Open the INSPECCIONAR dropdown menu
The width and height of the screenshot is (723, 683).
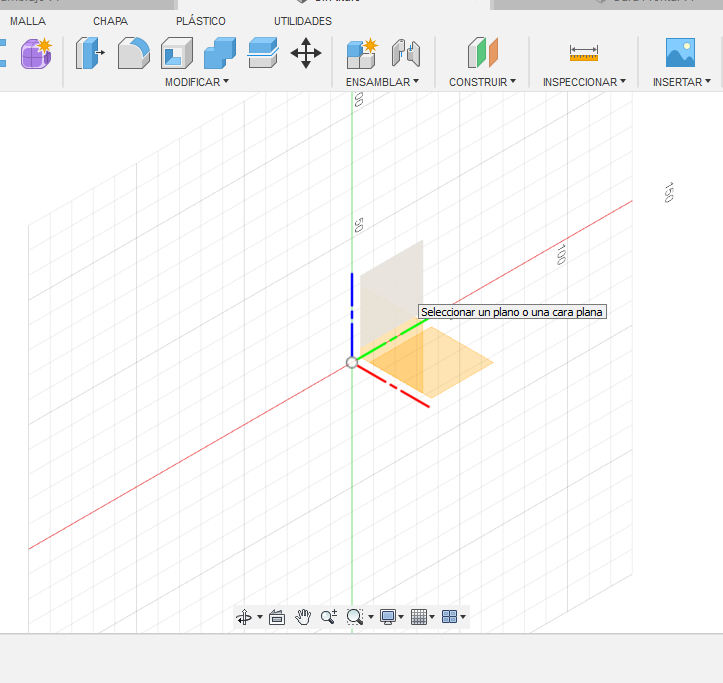click(x=584, y=82)
